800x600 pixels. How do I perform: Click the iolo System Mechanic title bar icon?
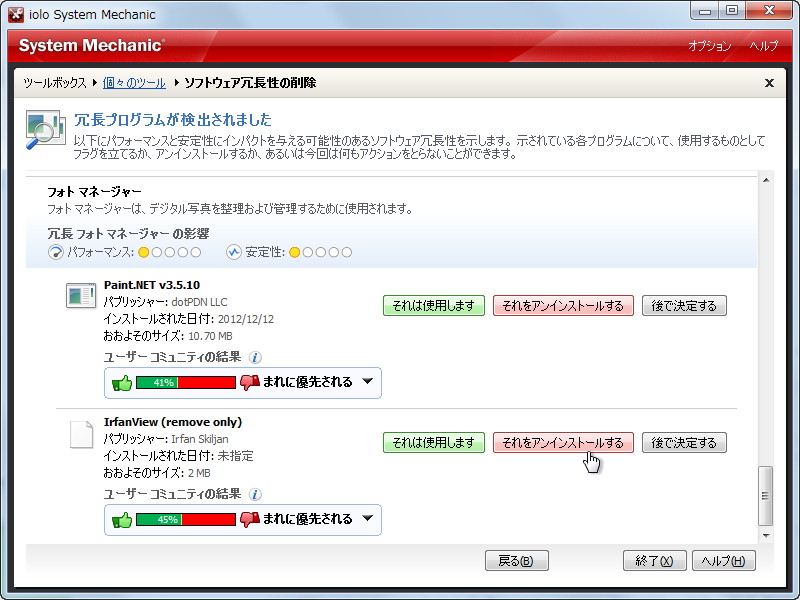point(16,14)
